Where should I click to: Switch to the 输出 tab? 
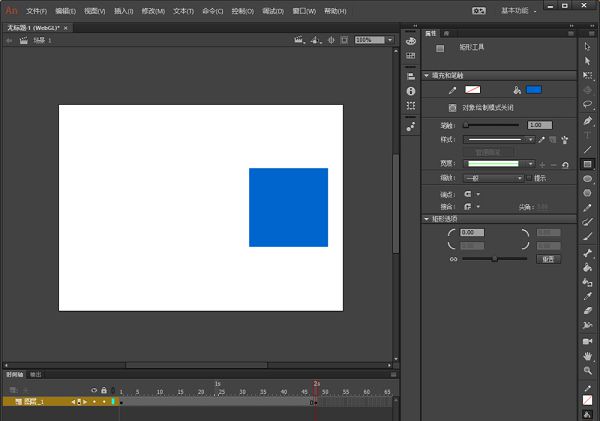(36, 374)
